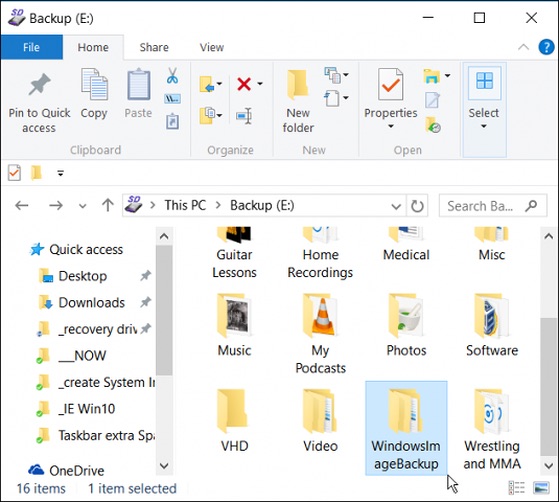
Task: Collapse the ribbon with the chevron
Action: 523,47
